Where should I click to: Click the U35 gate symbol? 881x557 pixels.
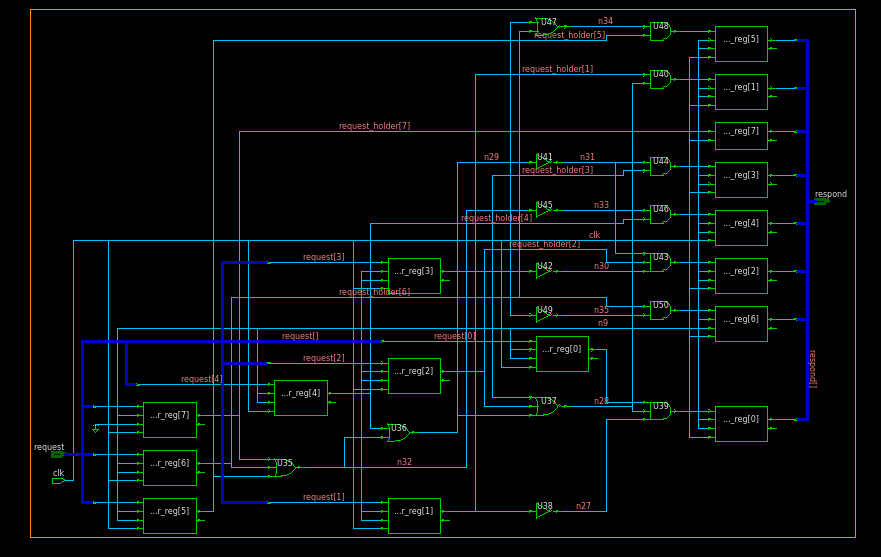click(284, 467)
